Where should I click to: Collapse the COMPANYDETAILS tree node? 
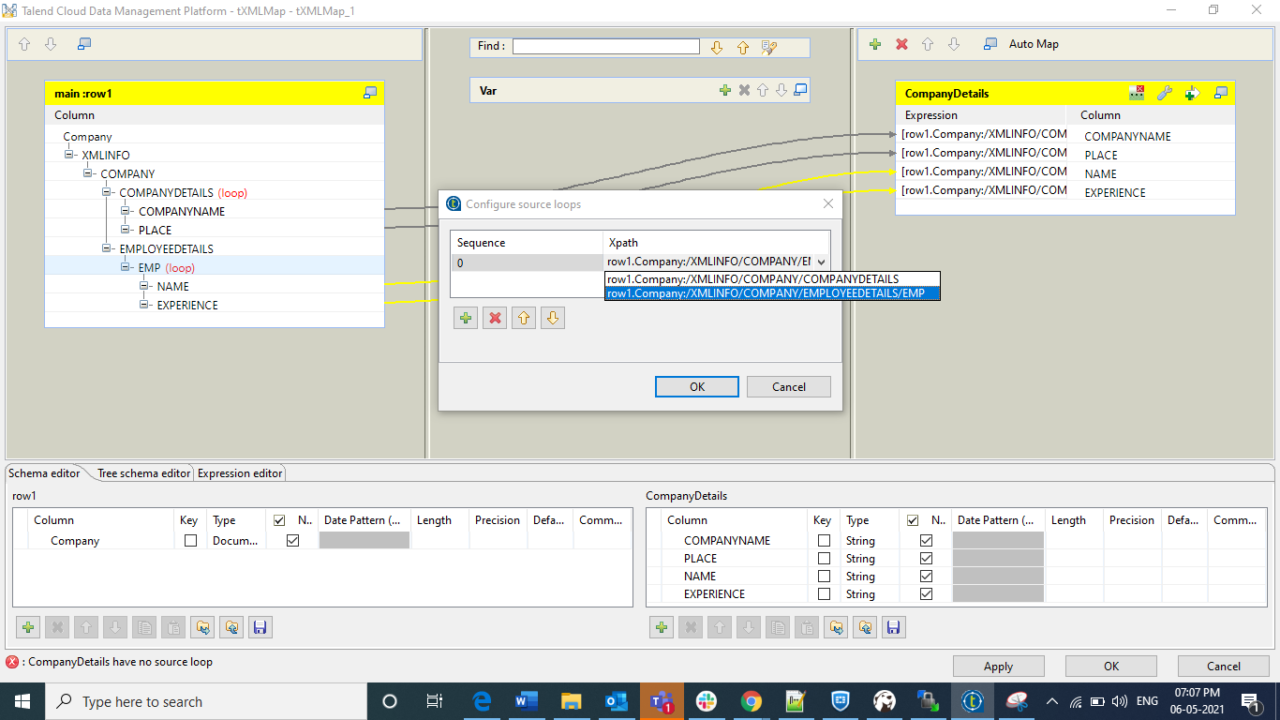[107, 192]
